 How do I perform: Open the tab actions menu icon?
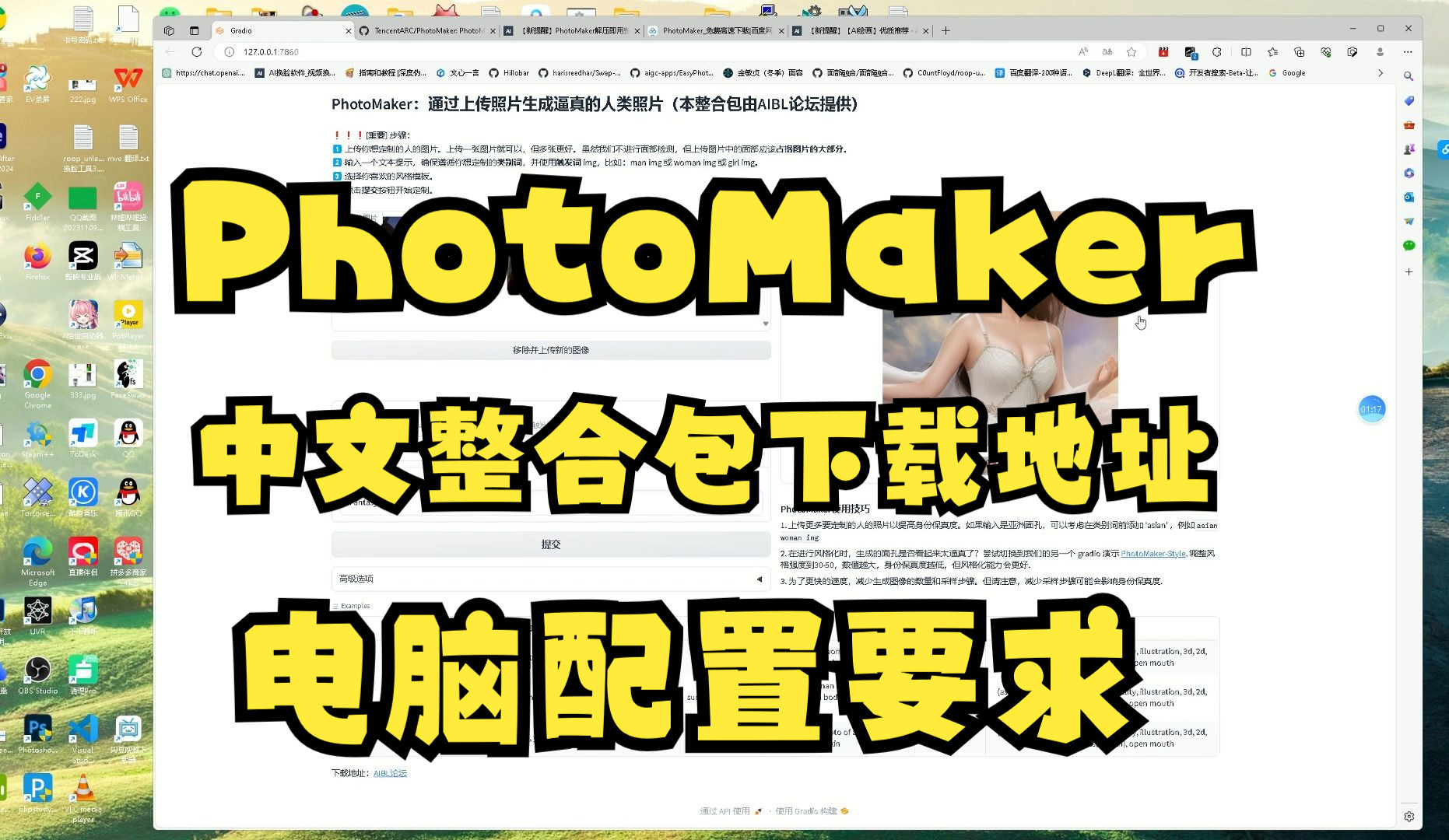(x=194, y=31)
